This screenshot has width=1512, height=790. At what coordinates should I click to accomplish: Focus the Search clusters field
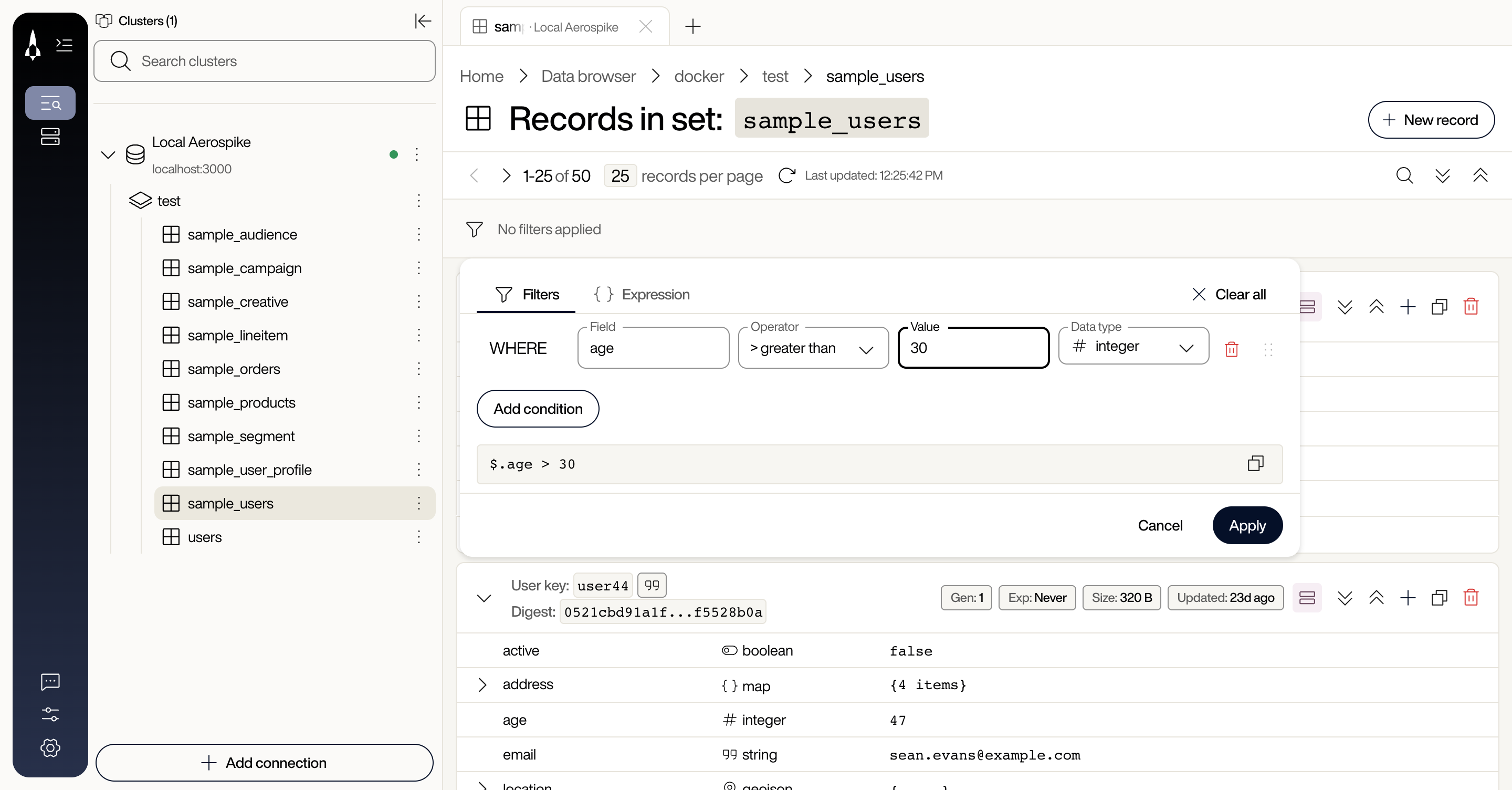pos(264,61)
